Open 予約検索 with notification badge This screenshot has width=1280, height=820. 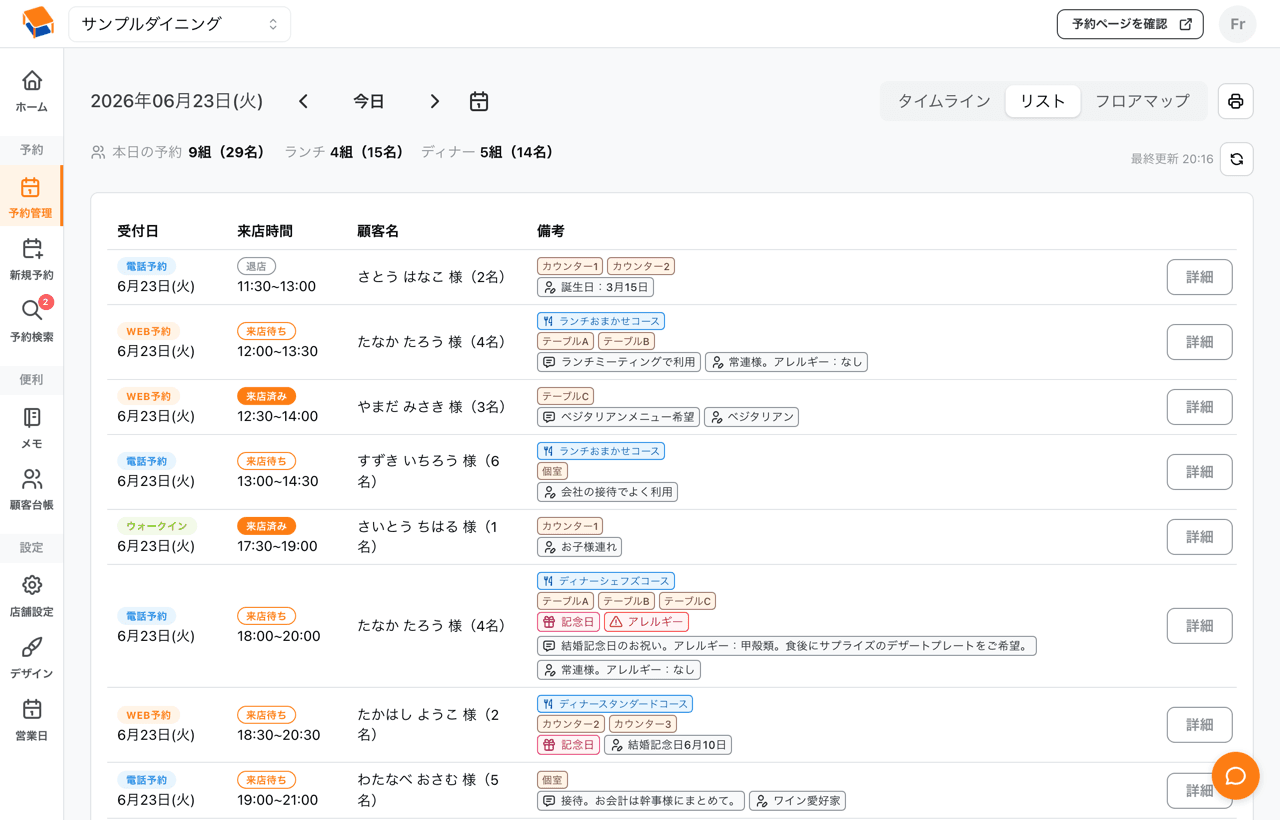[x=32, y=321]
